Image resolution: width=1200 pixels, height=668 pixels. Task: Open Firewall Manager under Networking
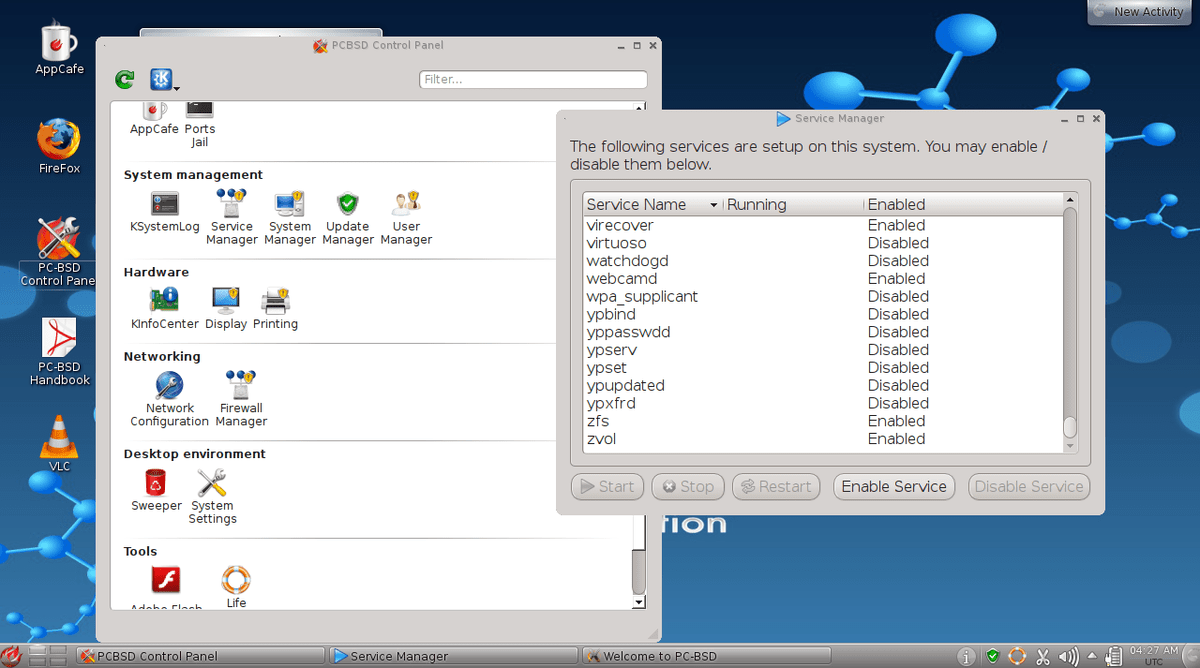(x=241, y=400)
